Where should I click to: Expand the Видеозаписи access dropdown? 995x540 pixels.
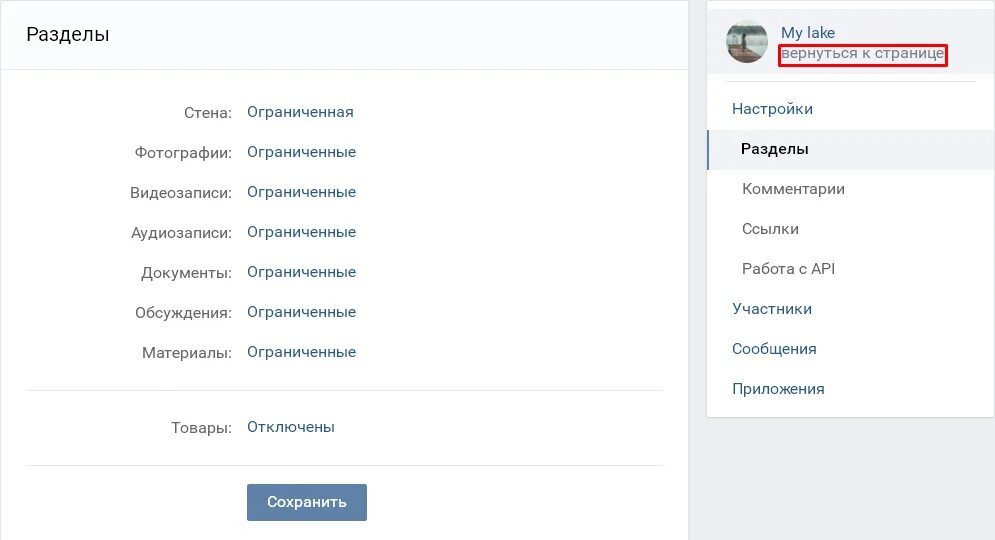click(301, 192)
